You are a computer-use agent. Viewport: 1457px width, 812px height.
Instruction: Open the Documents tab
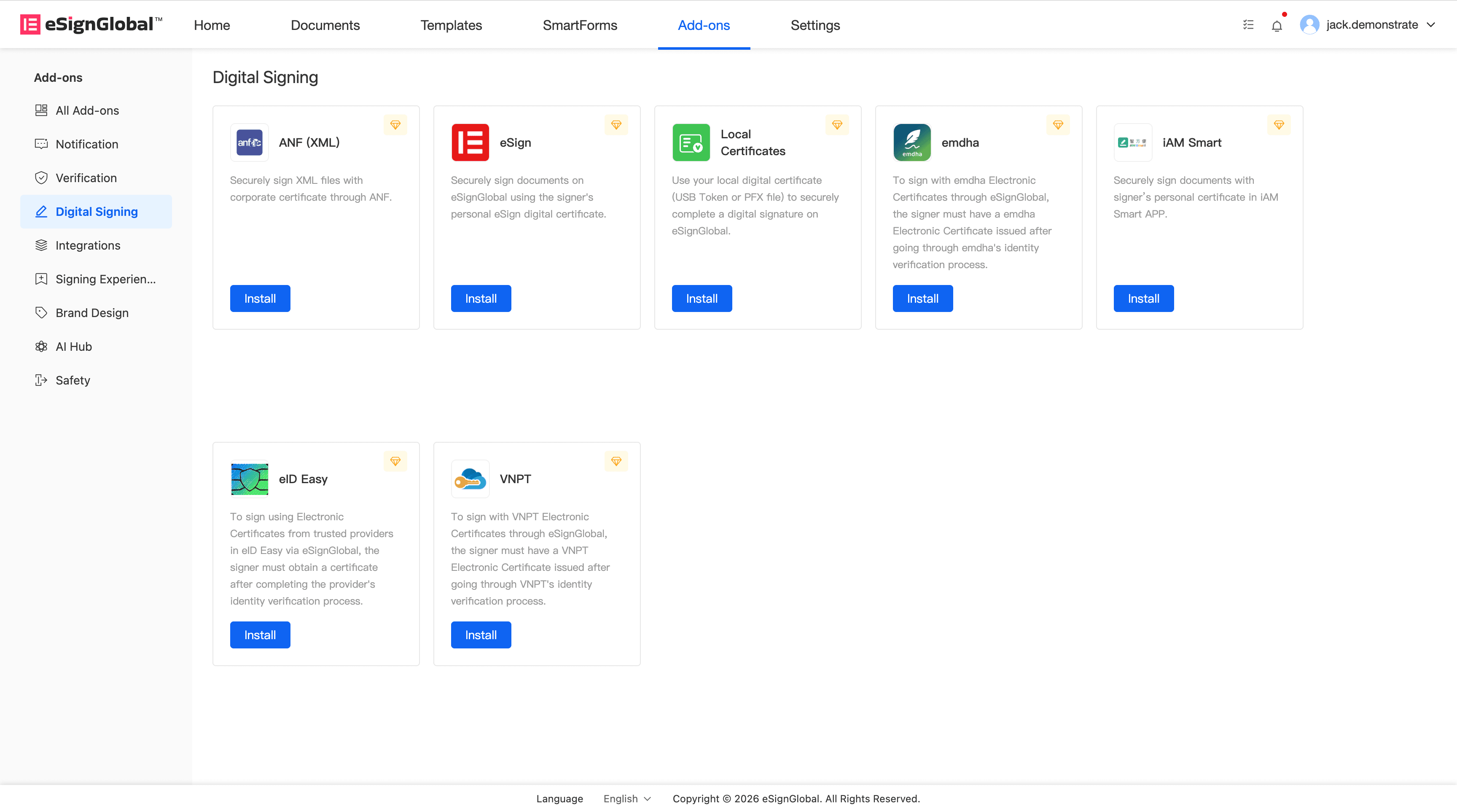click(325, 25)
